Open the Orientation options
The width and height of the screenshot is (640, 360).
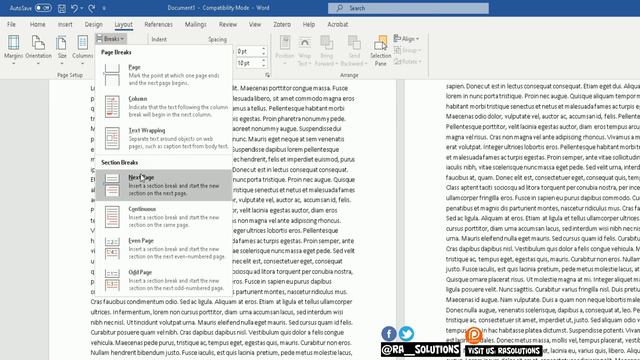[x=38, y=50]
